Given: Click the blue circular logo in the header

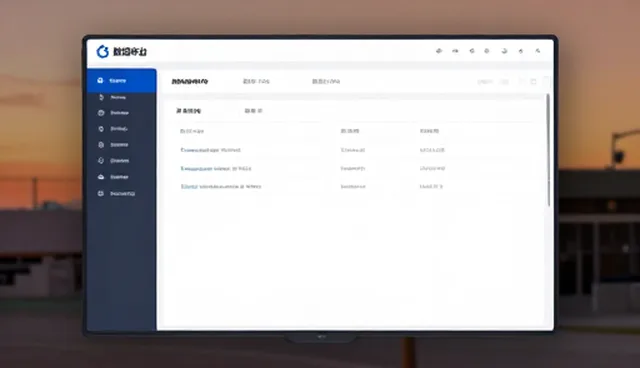Looking at the screenshot, I should pos(102,51).
